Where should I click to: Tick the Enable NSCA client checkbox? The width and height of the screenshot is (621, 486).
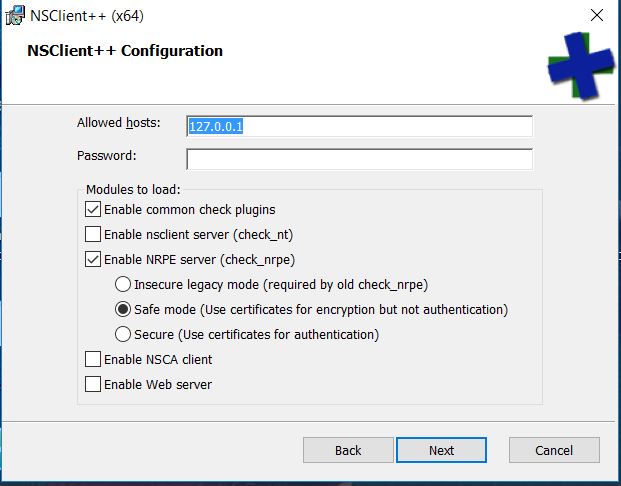click(x=93, y=359)
